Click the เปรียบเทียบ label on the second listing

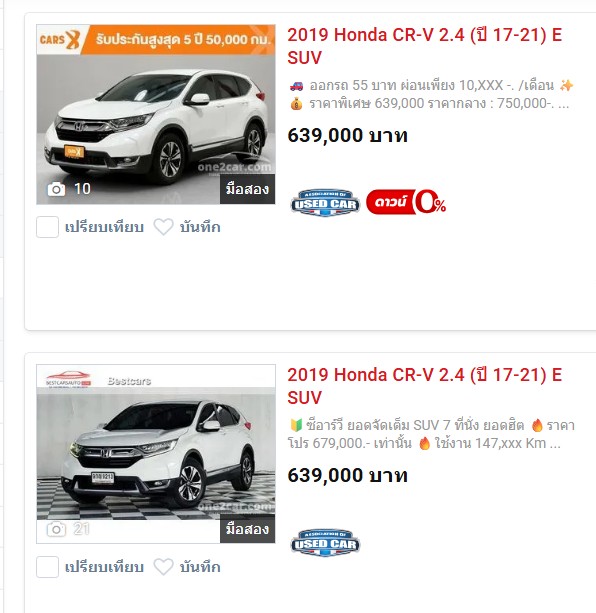point(104,567)
